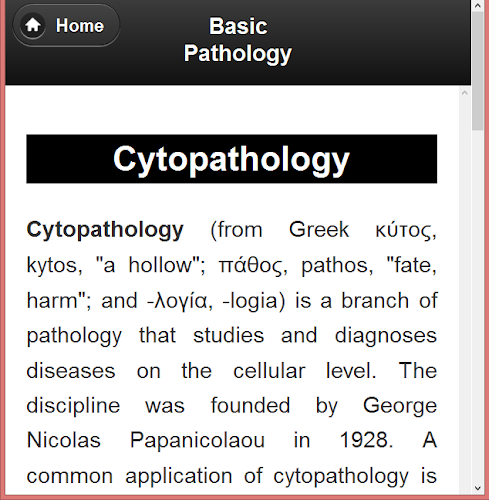This screenshot has width=489, height=500.
Task: Click the Greek word κύτος
Action: point(406,231)
